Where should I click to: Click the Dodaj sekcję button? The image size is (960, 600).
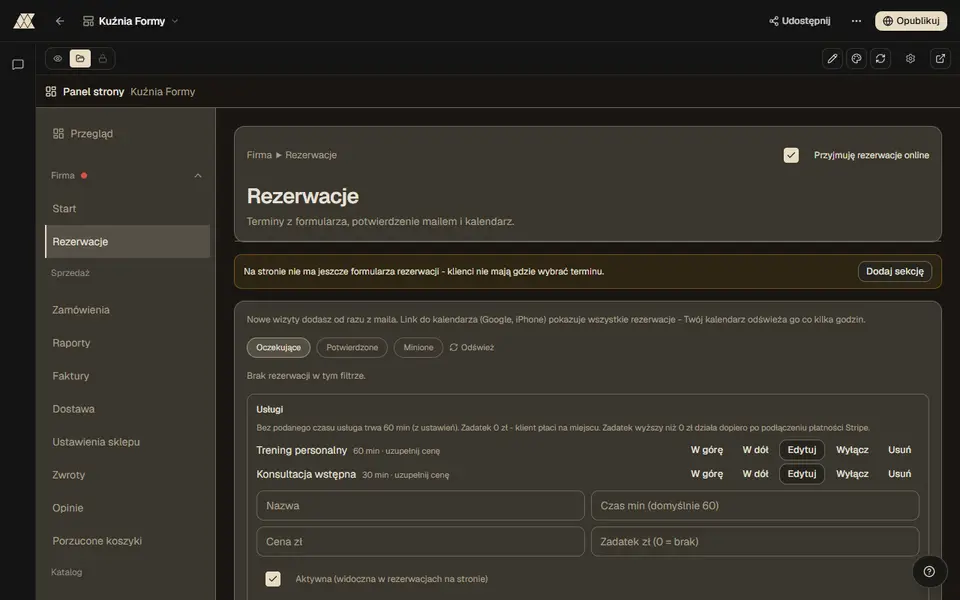[894, 271]
